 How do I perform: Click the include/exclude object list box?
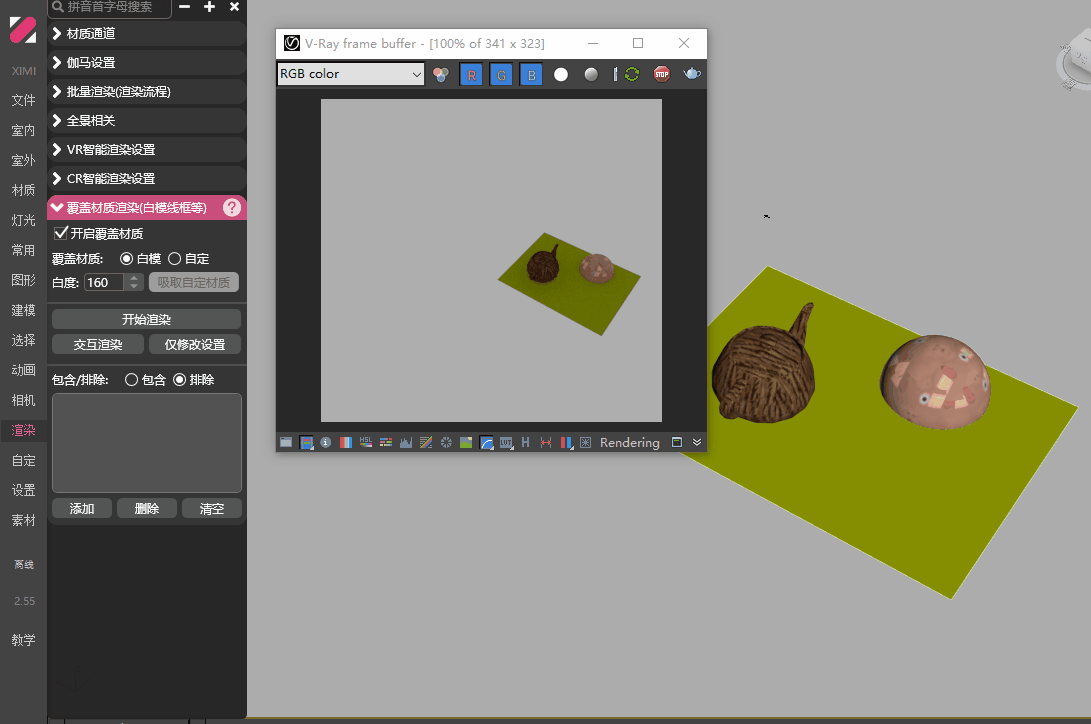tap(147, 443)
